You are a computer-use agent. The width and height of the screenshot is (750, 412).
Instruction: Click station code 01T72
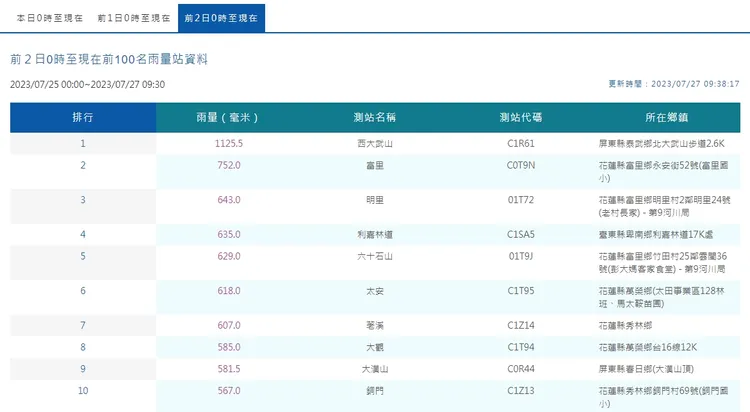pos(520,200)
